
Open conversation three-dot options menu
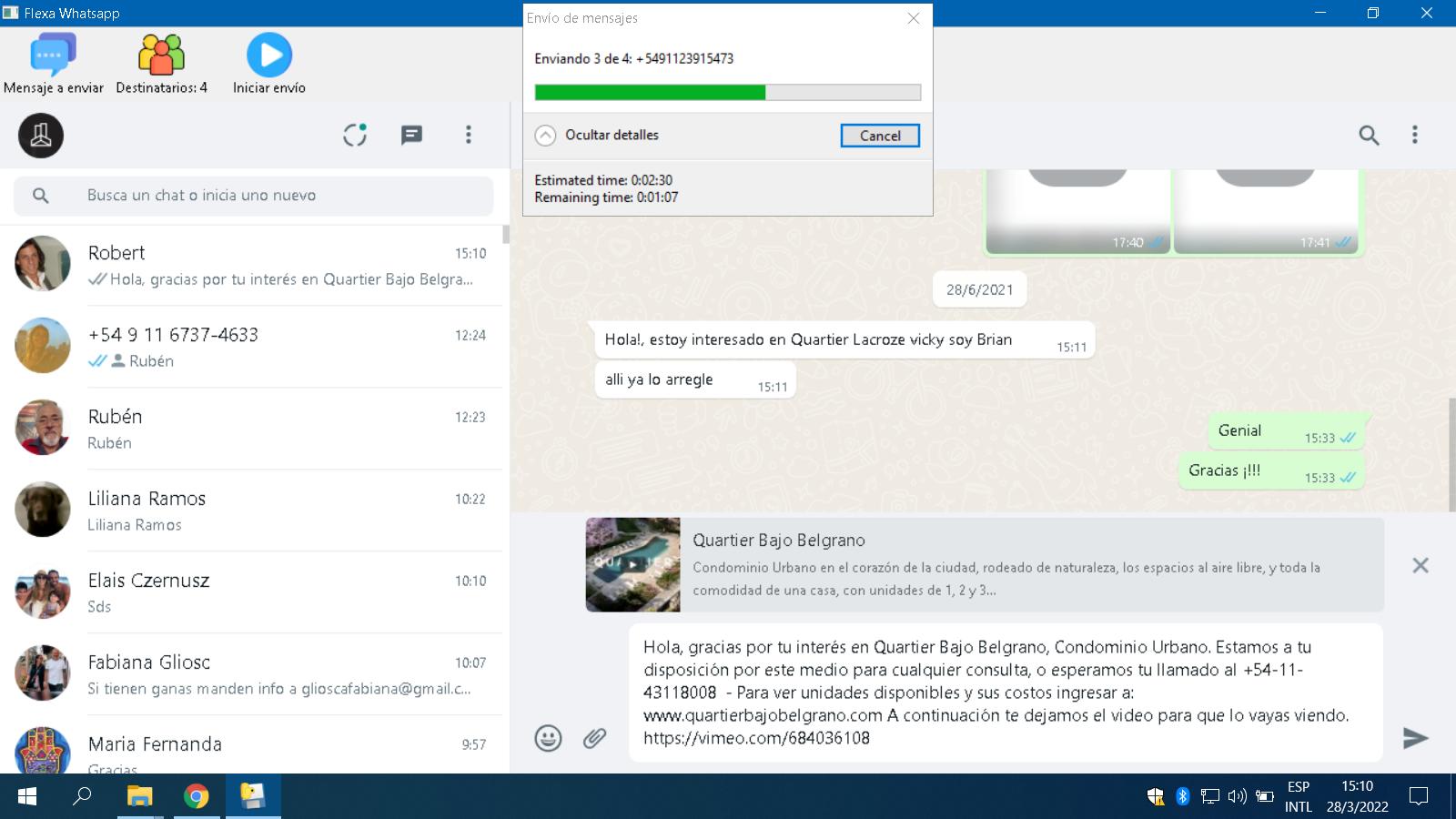1414,135
